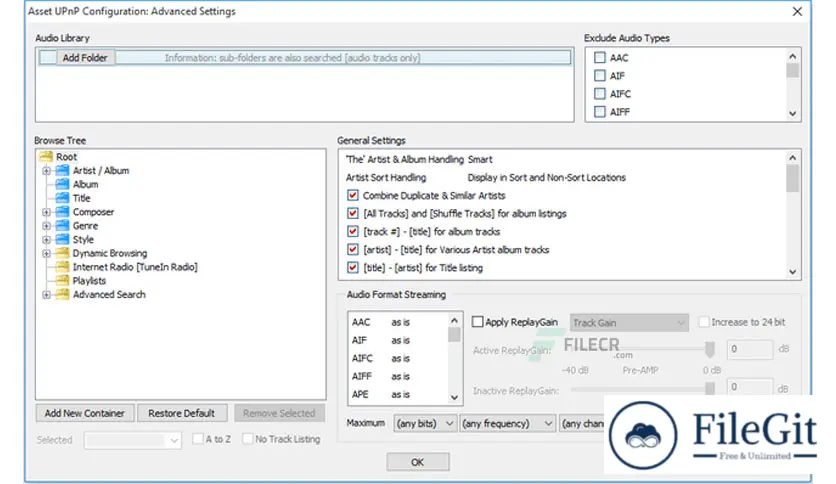Click the Dynamic Browsing folder icon
This screenshot has height=484, width=836.
62,254
